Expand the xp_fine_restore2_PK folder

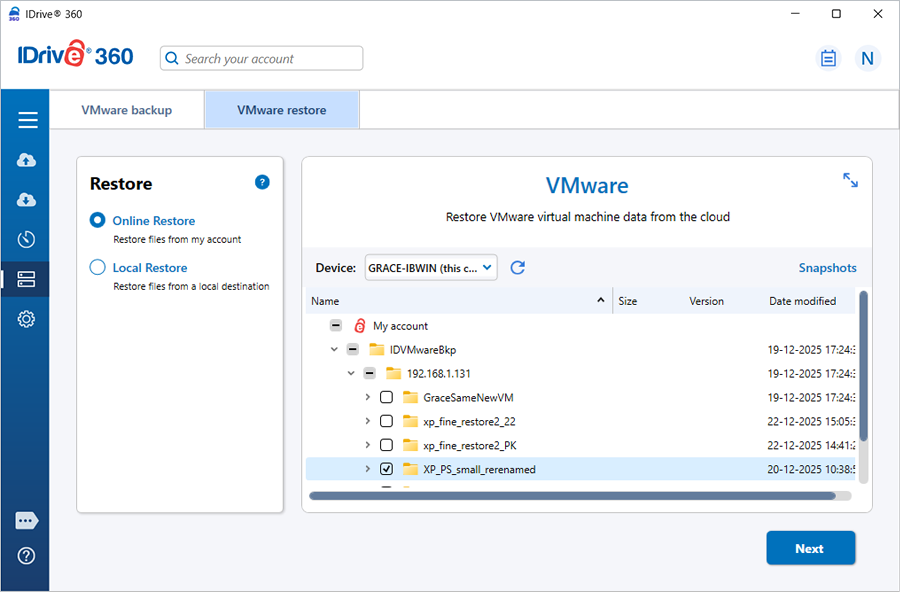coord(368,445)
